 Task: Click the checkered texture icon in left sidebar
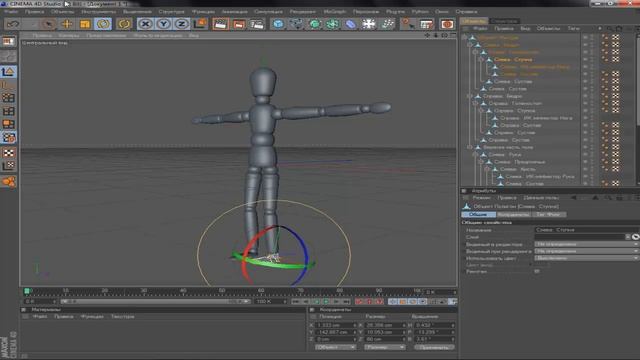(9, 153)
